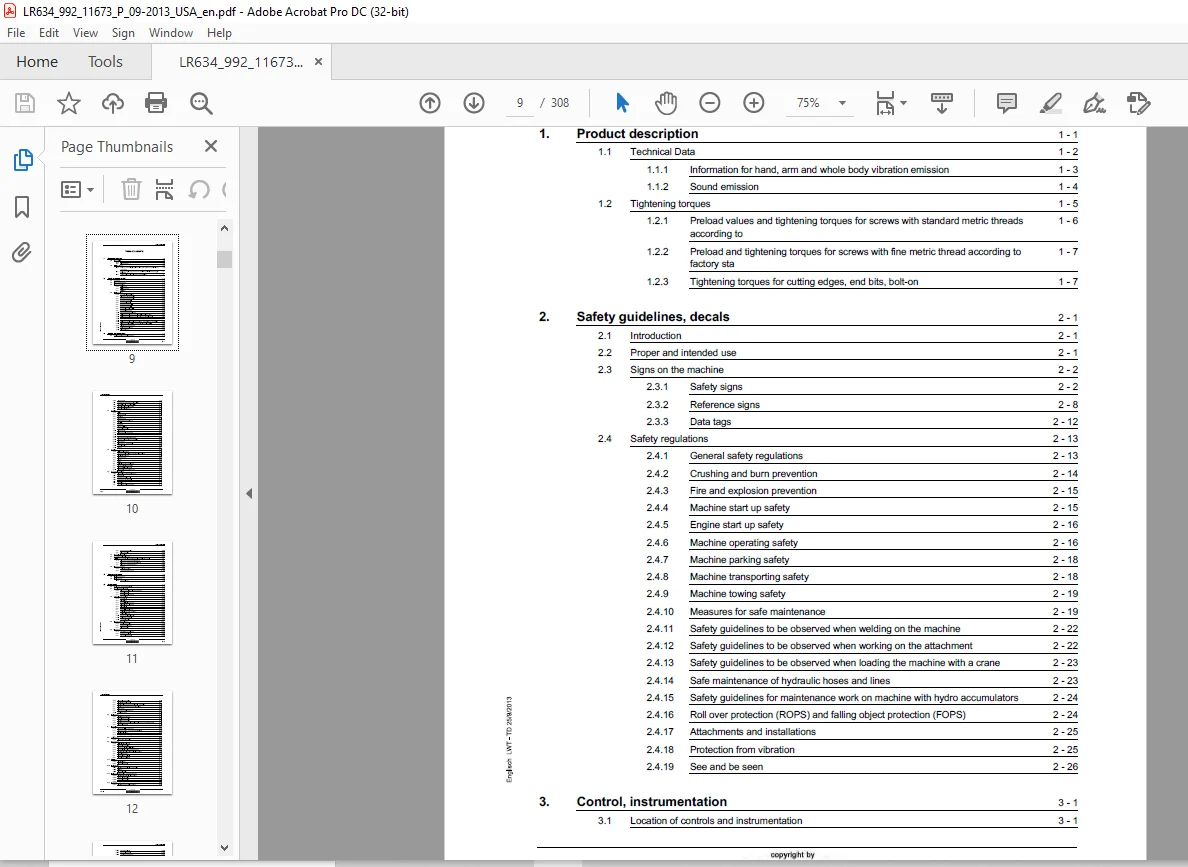Click the Print file icon
The height and width of the screenshot is (867, 1188).
coord(156,103)
